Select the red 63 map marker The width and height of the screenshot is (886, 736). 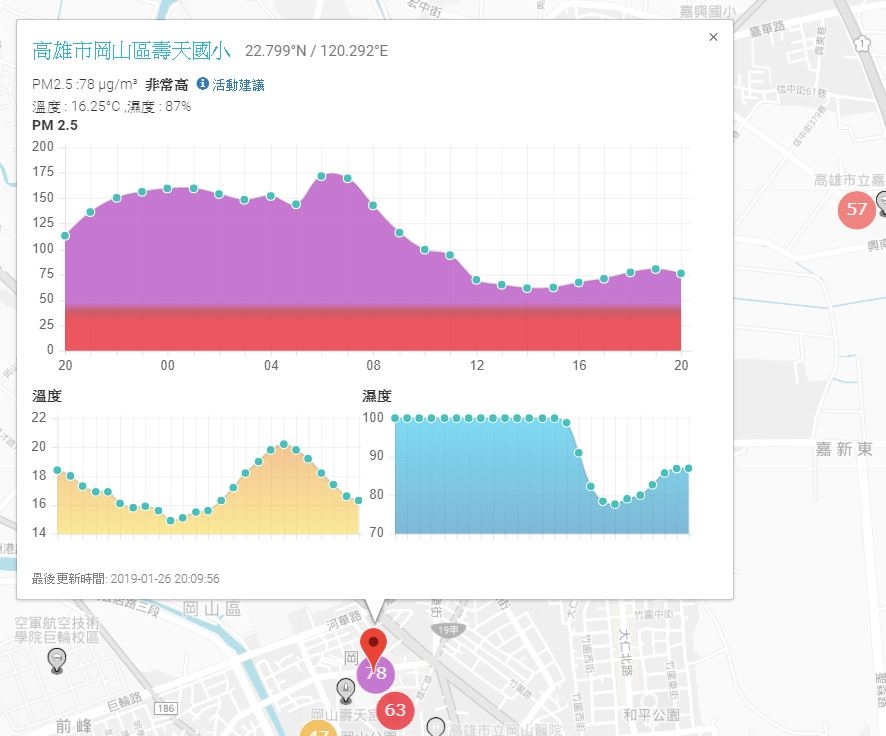point(395,710)
